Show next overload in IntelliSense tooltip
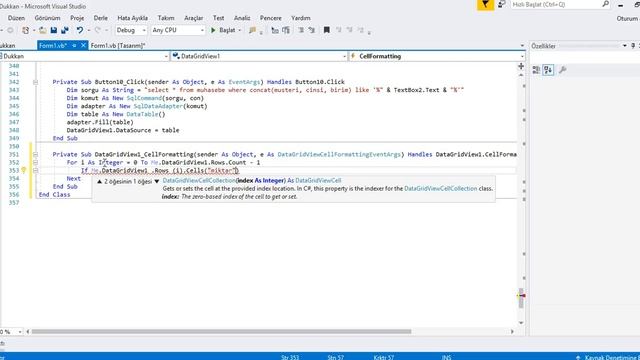 pyautogui.click(x=156, y=181)
